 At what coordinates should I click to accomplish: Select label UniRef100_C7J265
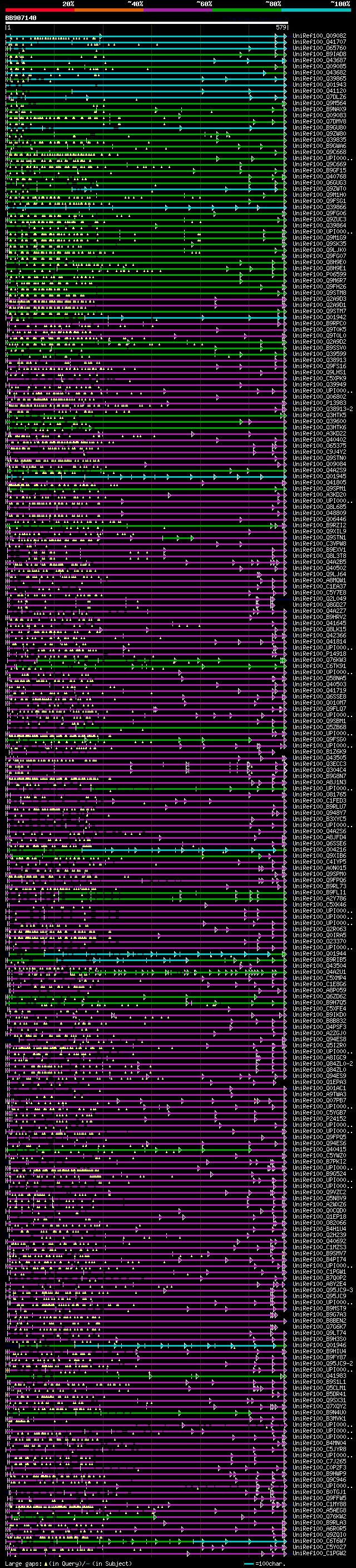319,1461
